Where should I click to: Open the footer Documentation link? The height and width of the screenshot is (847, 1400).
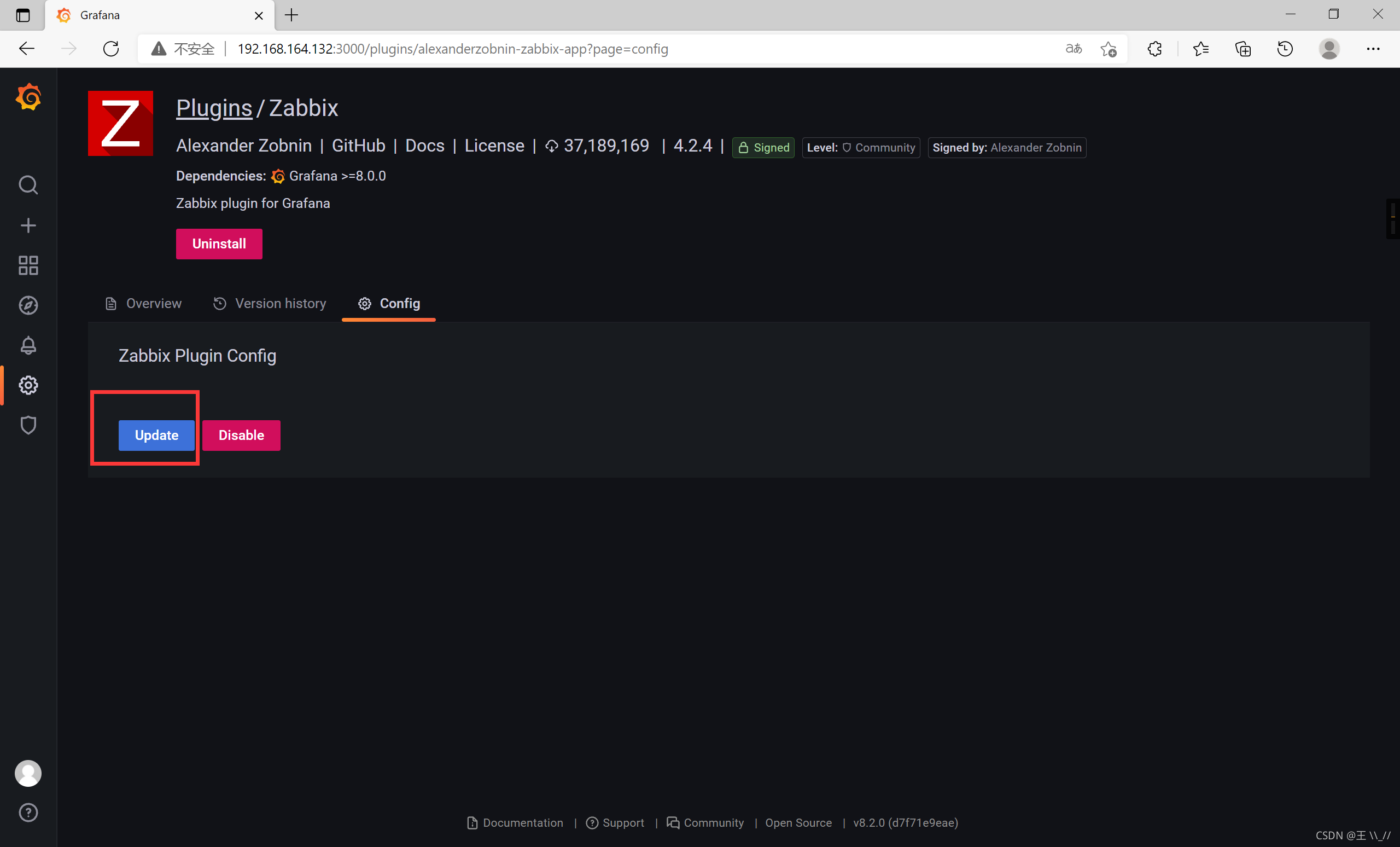point(515,823)
